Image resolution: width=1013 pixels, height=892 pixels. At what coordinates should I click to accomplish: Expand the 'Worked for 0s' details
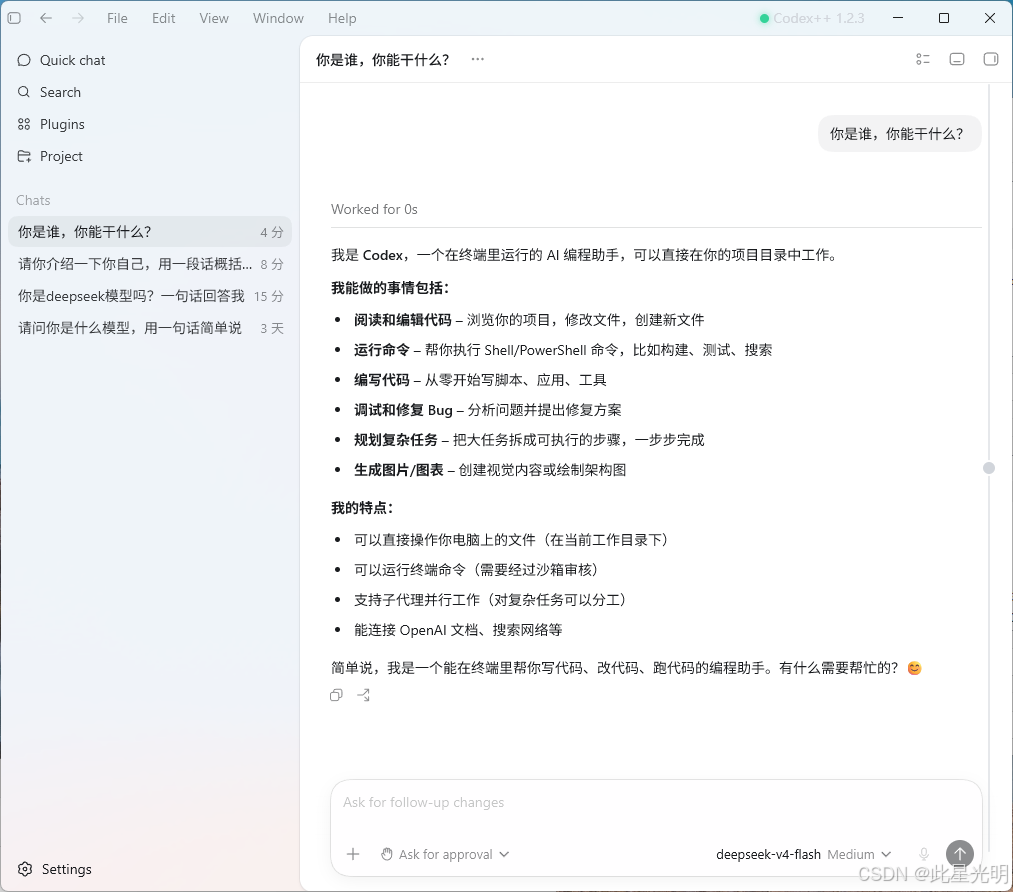pos(374,209)
